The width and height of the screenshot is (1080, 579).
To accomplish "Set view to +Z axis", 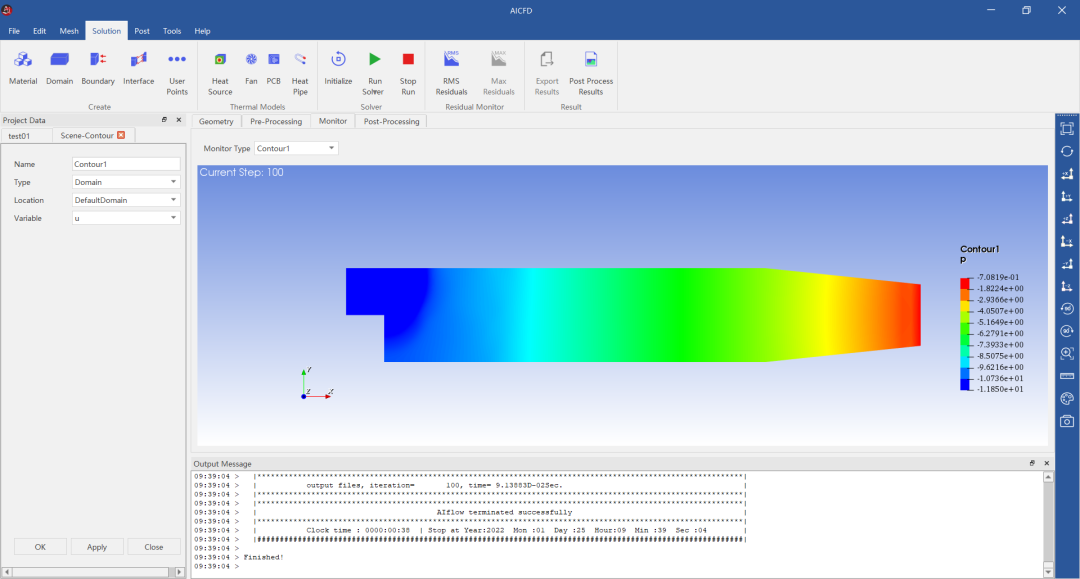I will tap(1067, 219).
